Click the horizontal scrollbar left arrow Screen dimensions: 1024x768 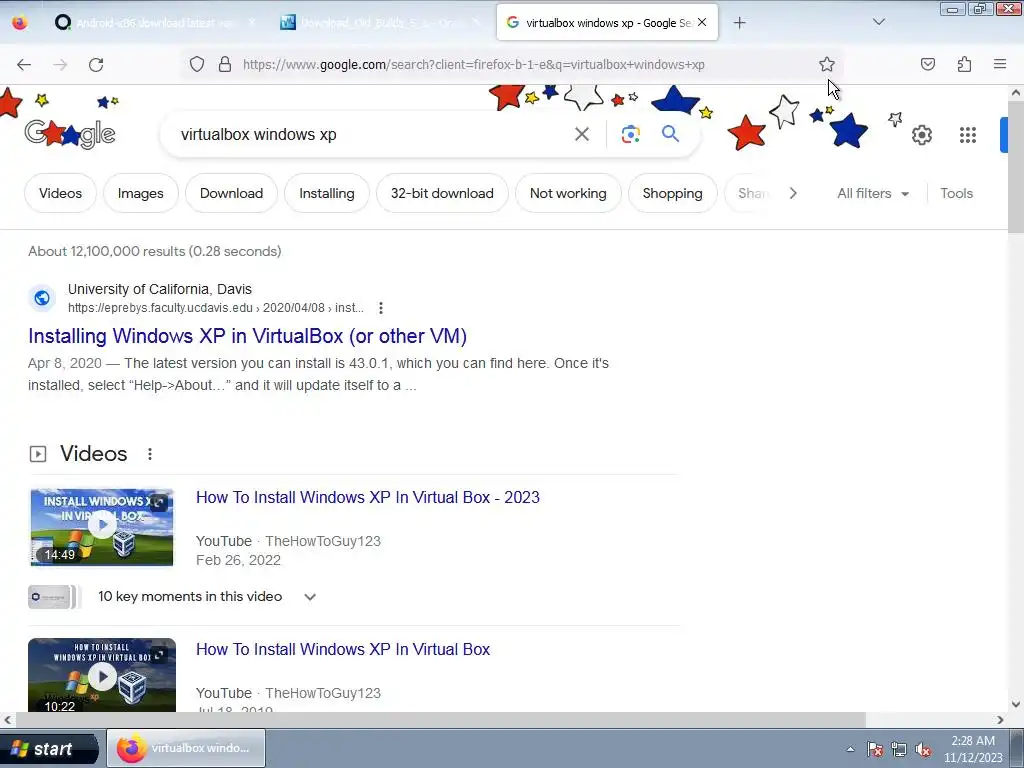coord(7,720)
